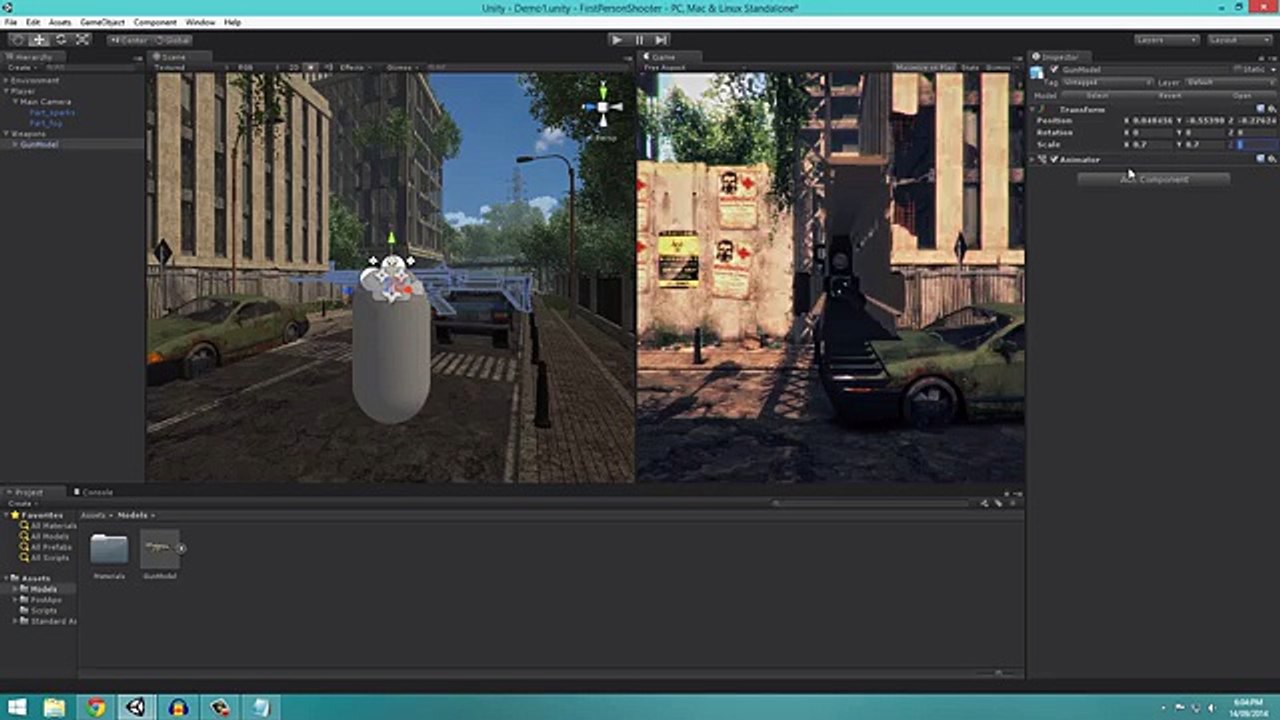1280x720 pixels.
Task: Toggle scene lighting button
Action: click(311, 68)
